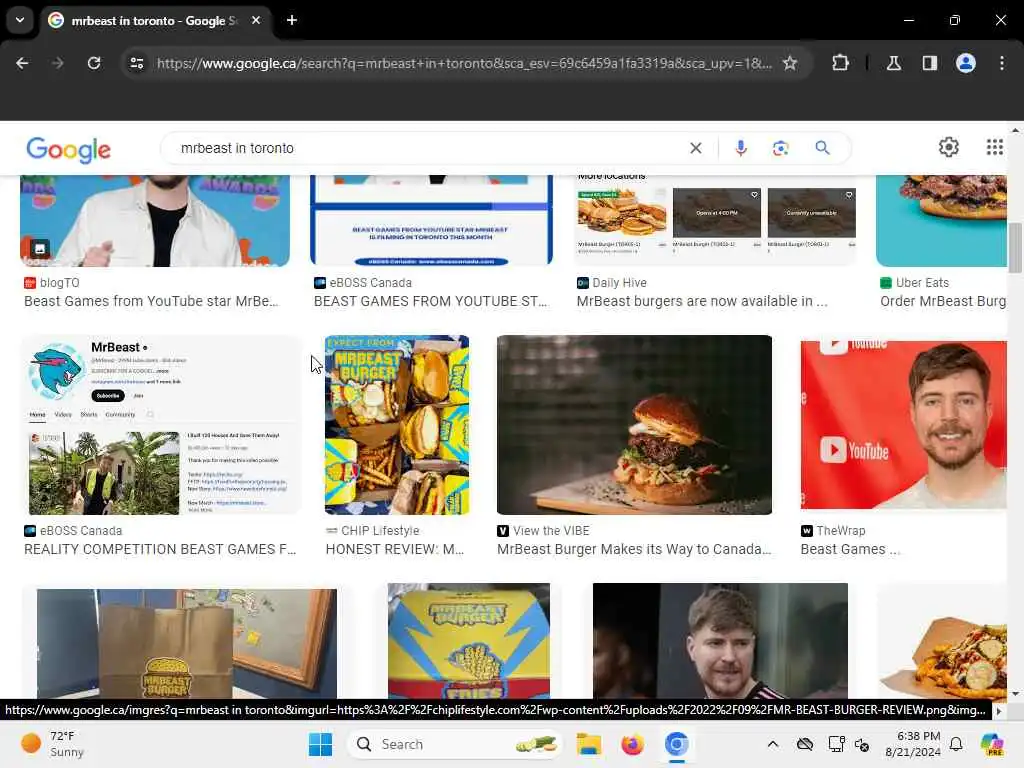Viewport: 1024px width, 768px height.
Task: Submit search with magnifier icon
Action: pyautogui.click(x=822, y=148)
